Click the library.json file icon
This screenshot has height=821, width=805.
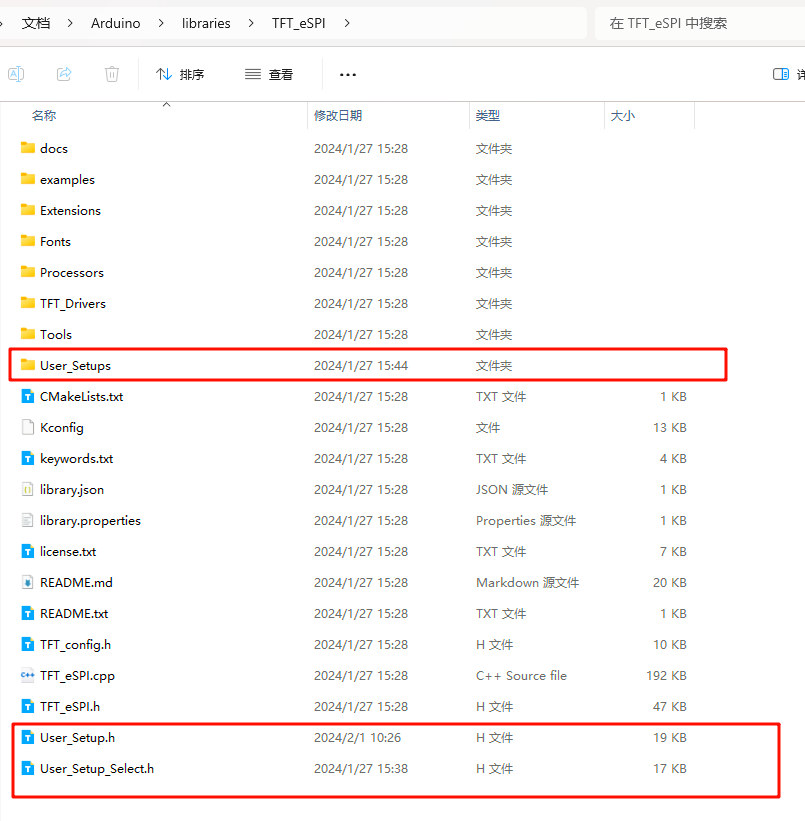[x=28, y=490]
